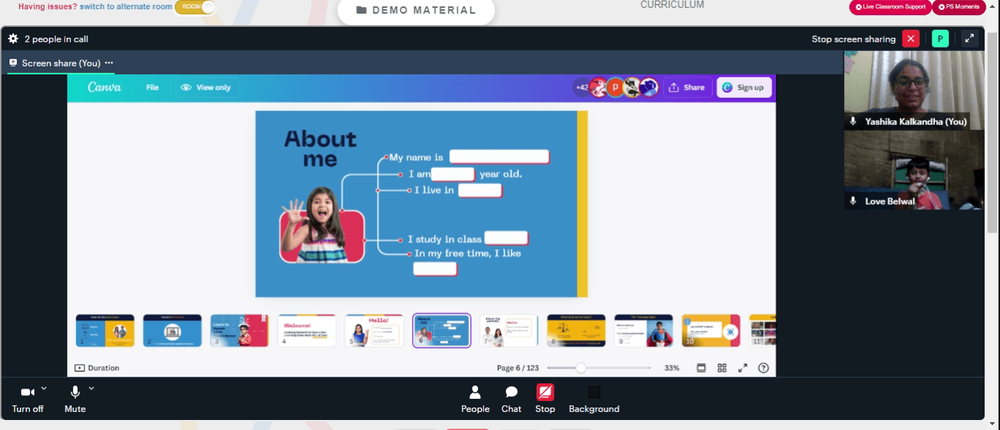Screen dimensions: 1000x430
Task: Click the Canva Sign up button
Action: click(x=744, y=87)
